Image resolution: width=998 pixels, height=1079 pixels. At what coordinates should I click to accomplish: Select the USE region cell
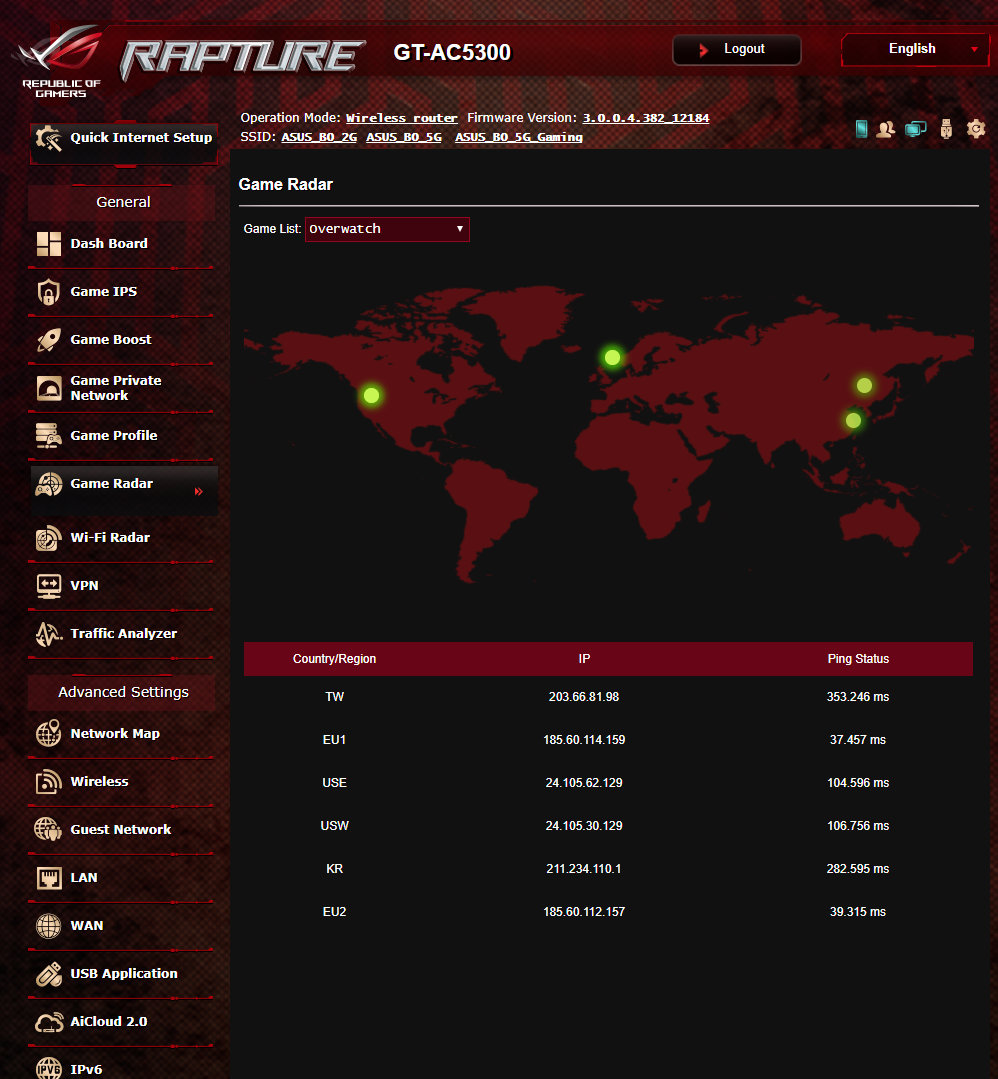[x=335, y=783]
